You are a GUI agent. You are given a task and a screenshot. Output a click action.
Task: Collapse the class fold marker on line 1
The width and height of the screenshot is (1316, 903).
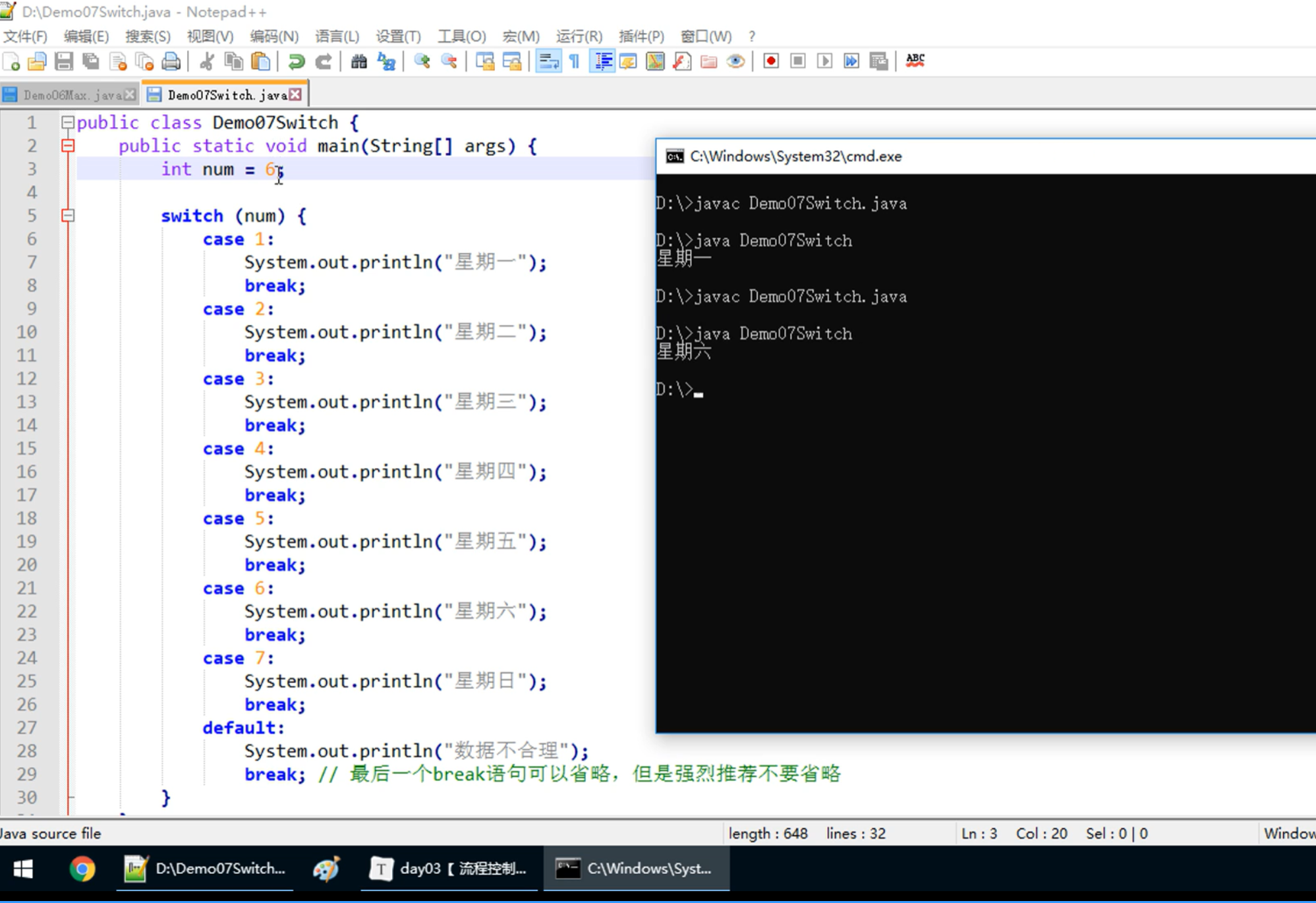coord(67,123)
